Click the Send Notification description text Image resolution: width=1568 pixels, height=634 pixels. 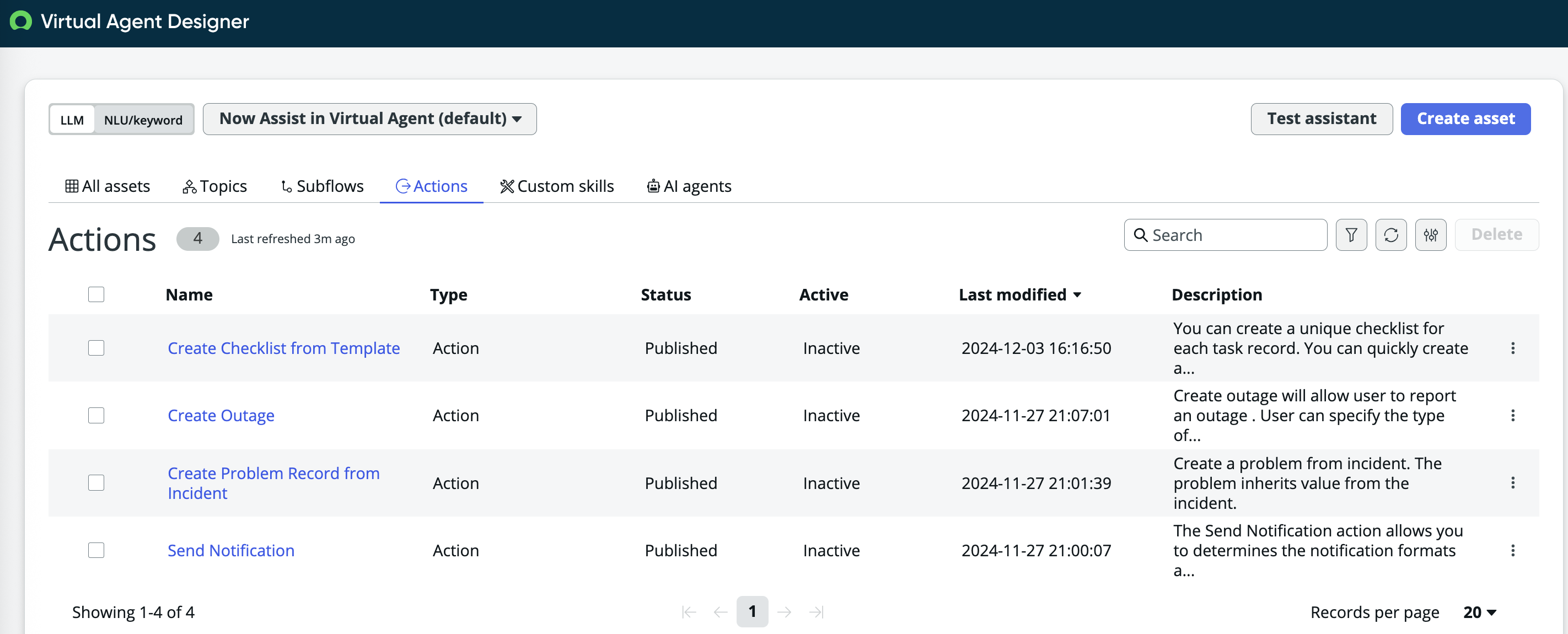pyautogui.click(x=1318, y=551)
